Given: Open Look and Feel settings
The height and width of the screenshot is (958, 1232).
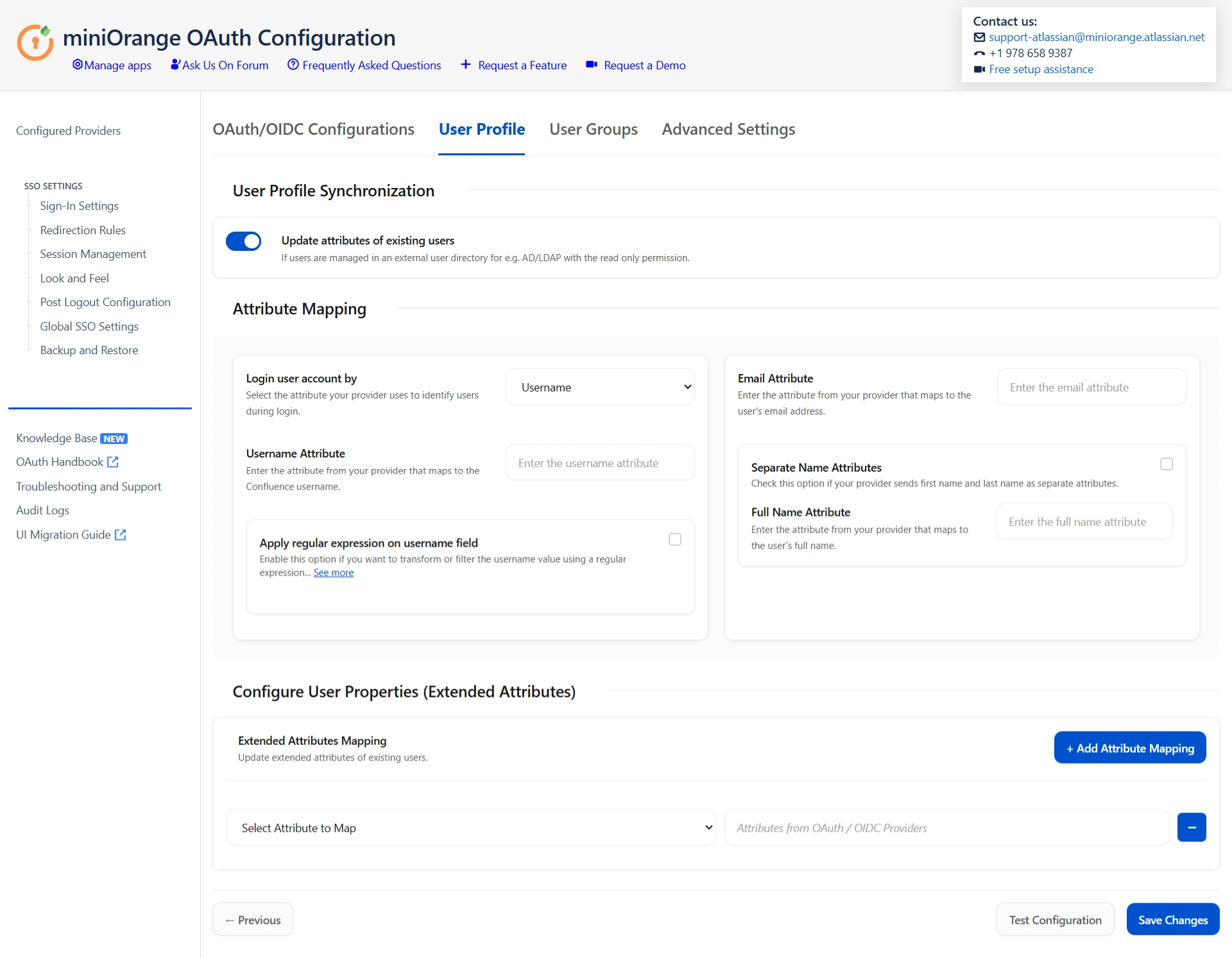Looking at the screenshot, I should point(74,278).
